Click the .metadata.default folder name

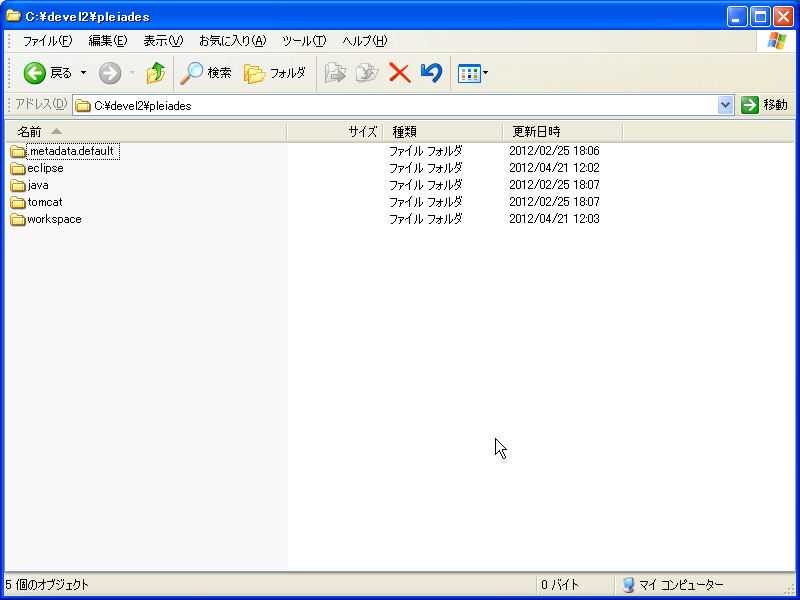point(71,151)
